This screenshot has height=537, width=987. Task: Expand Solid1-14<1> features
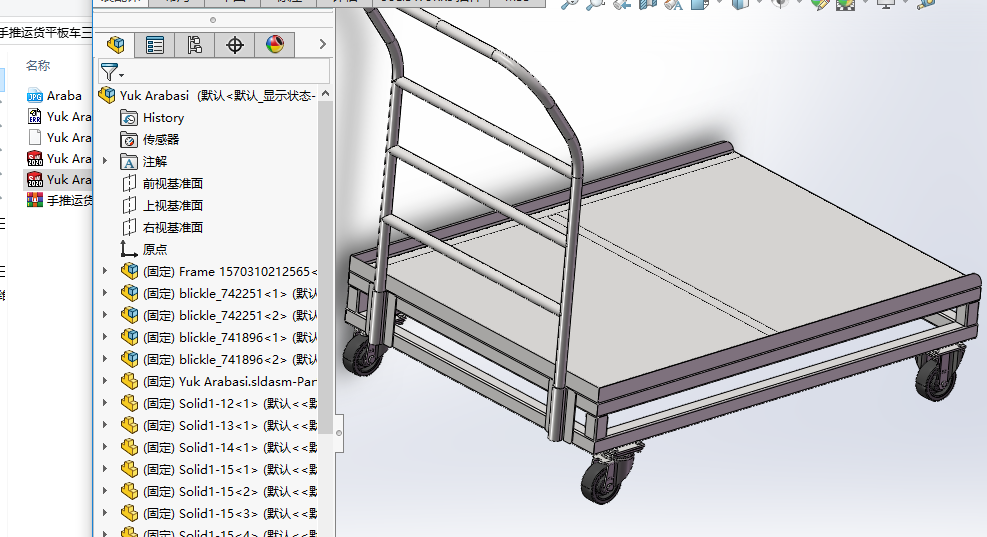(105, 447)
